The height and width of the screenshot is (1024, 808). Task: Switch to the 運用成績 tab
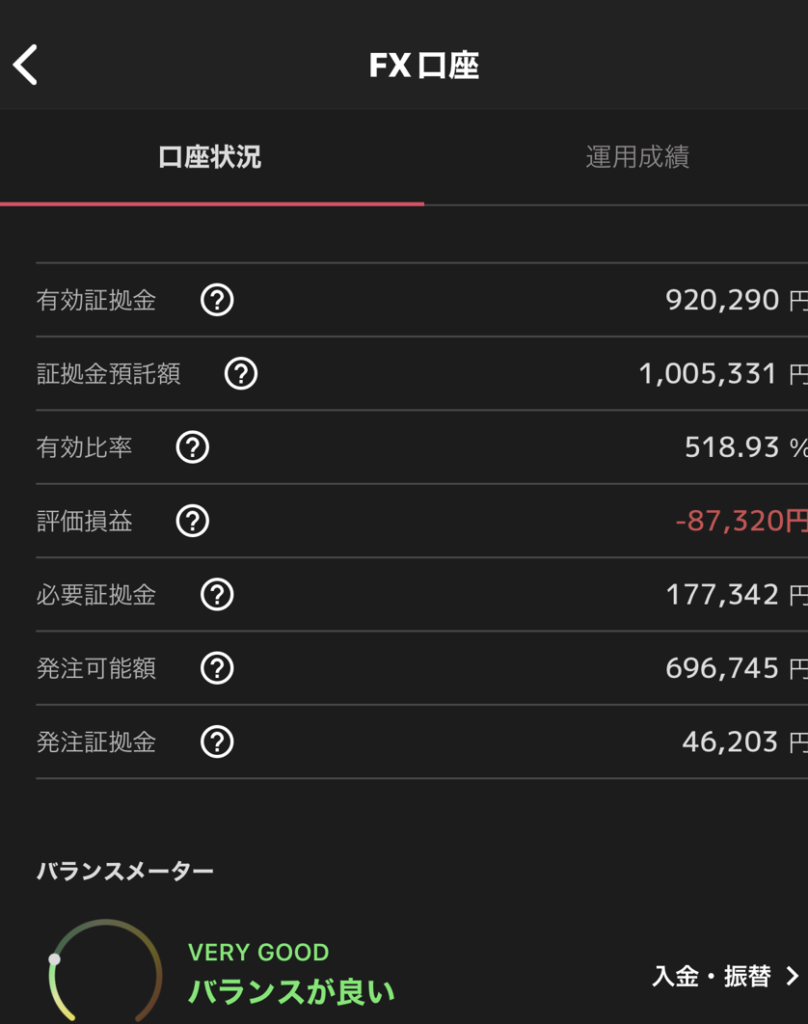637,158
